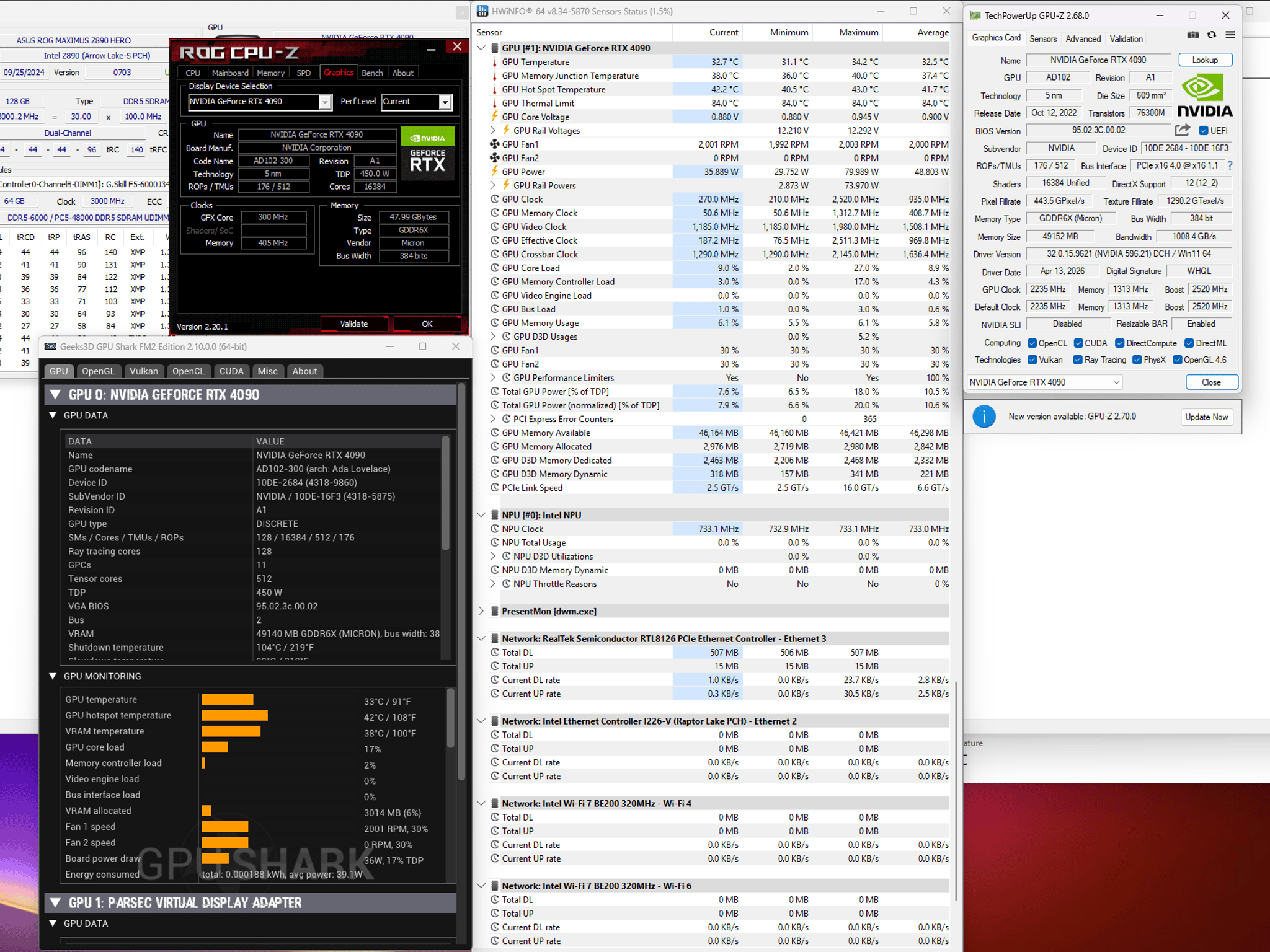Open the GPU selection dropdown in GPU-Z
The height and width of the screenshot is (952, 1270).
[1044, 382]
